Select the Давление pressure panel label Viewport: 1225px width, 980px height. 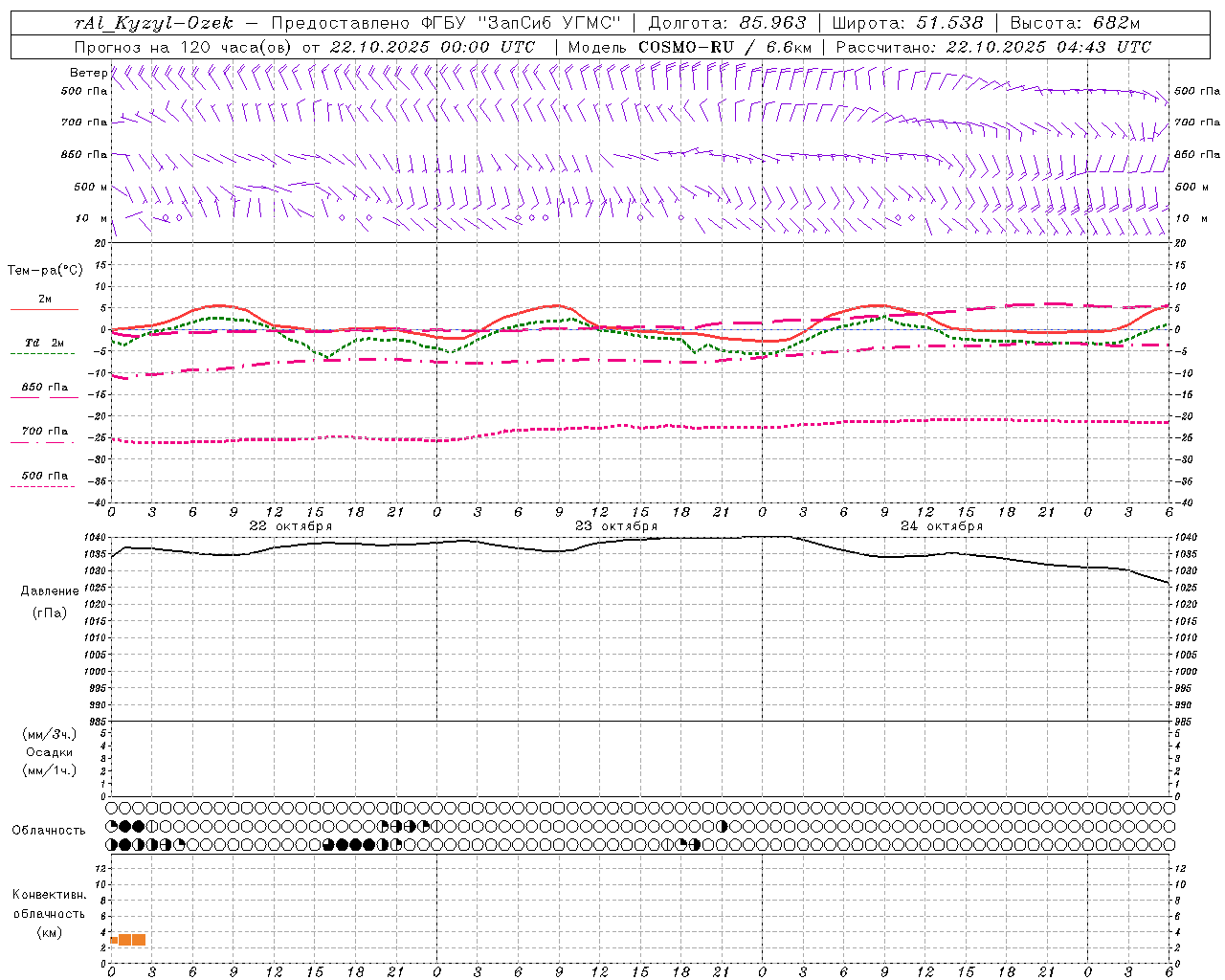(50, 591)
